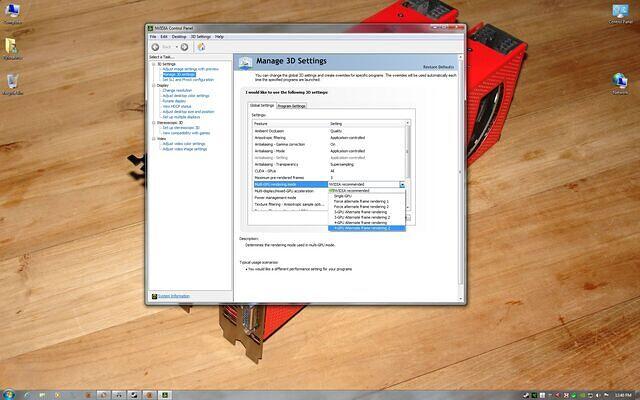The height and width of the screenshot is (400, 640).
Task: Click the Windows Start button
Action: 8,392
